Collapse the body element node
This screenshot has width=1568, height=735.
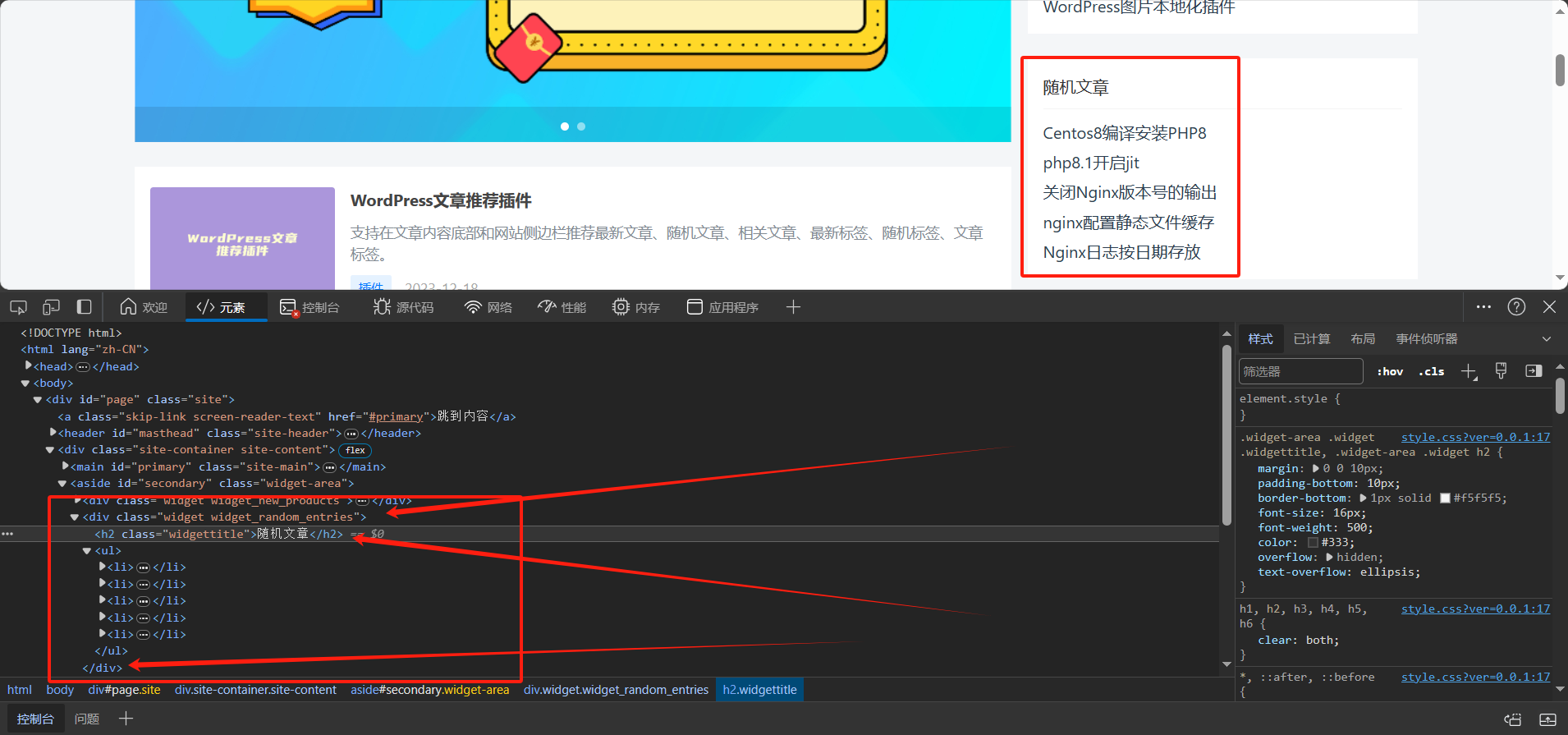25,384
